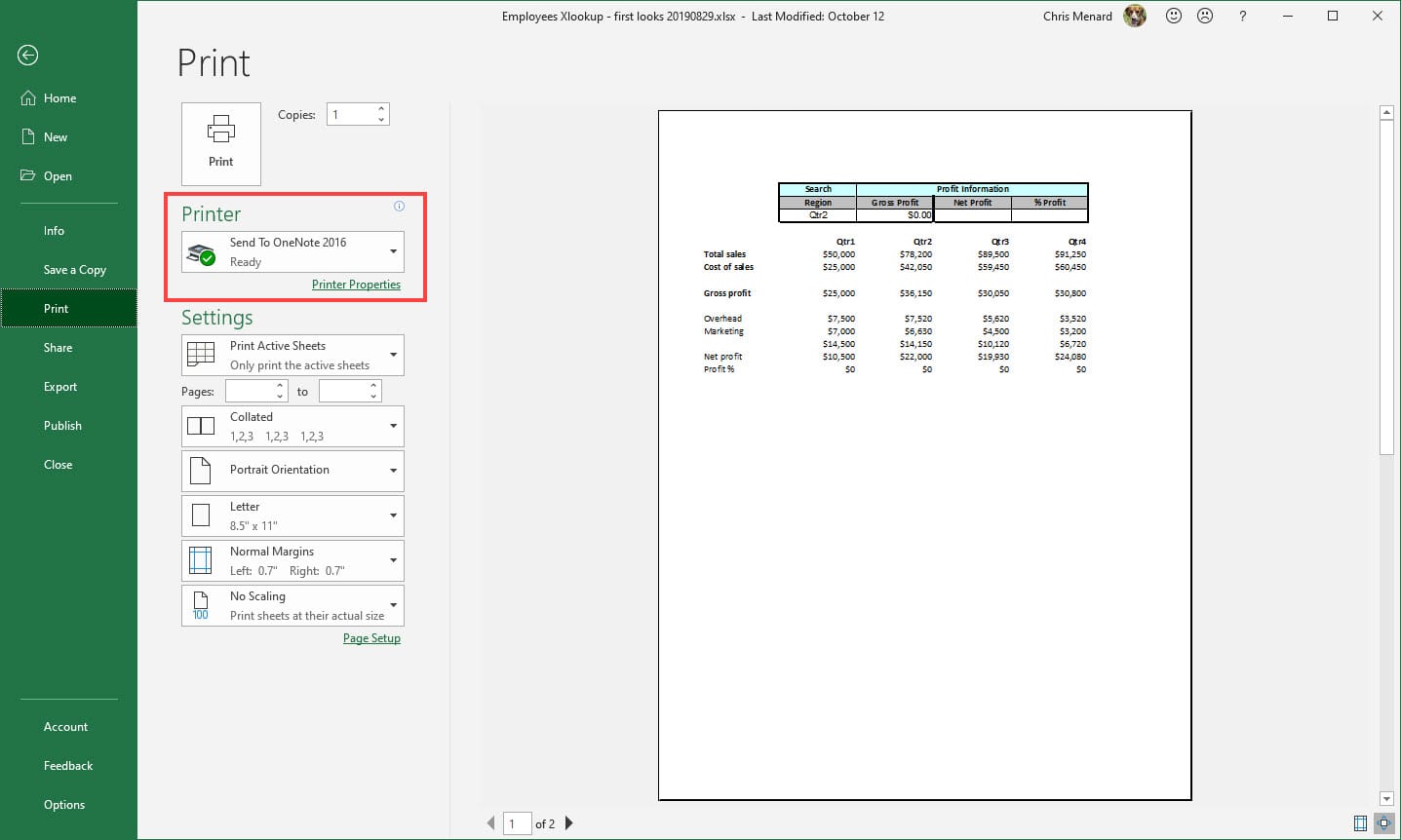Open the Account page

[x=65, y=726]
